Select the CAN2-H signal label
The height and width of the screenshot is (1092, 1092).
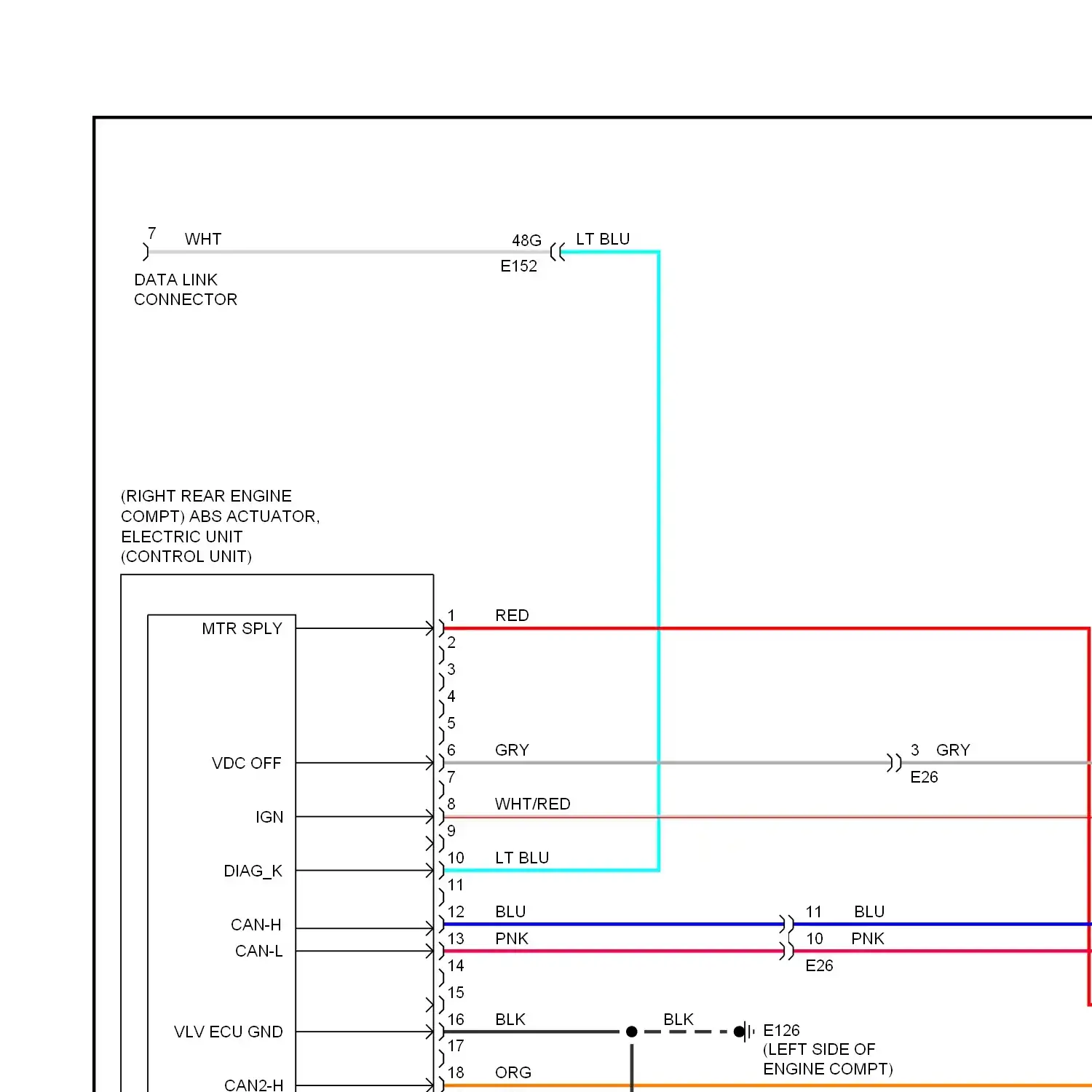(x=253, y=1085)
